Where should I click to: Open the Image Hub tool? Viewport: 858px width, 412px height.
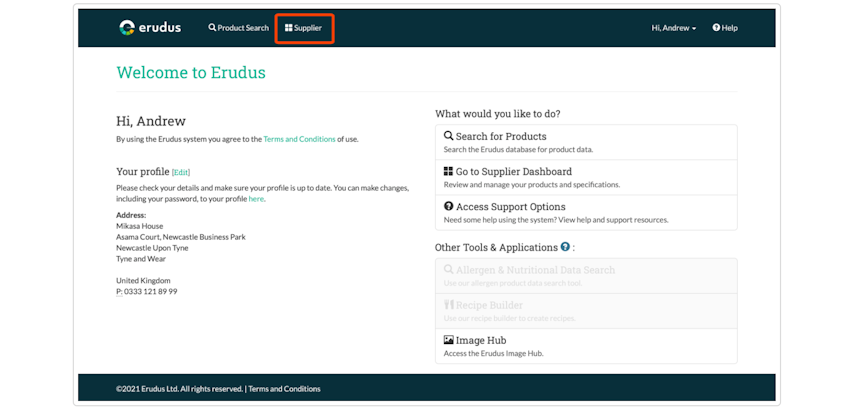586,346
